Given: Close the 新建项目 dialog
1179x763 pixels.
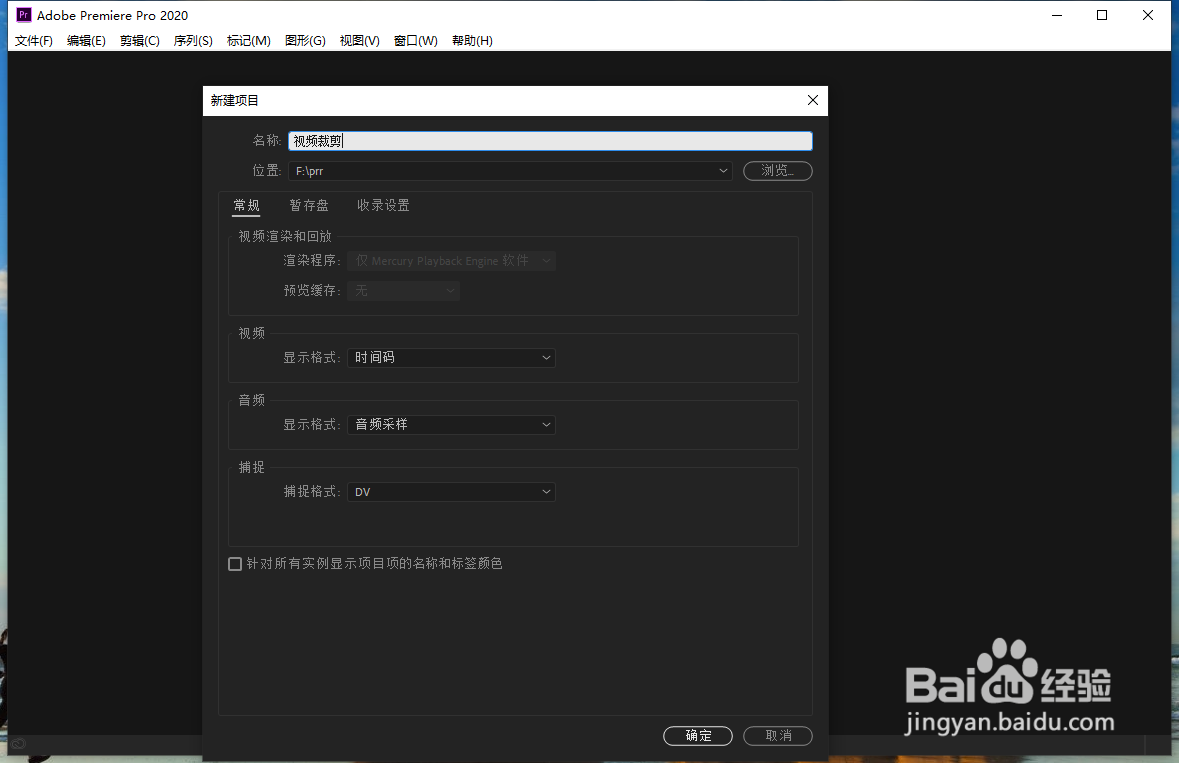Looking at the screenshot, I should (x=813, y=100).
